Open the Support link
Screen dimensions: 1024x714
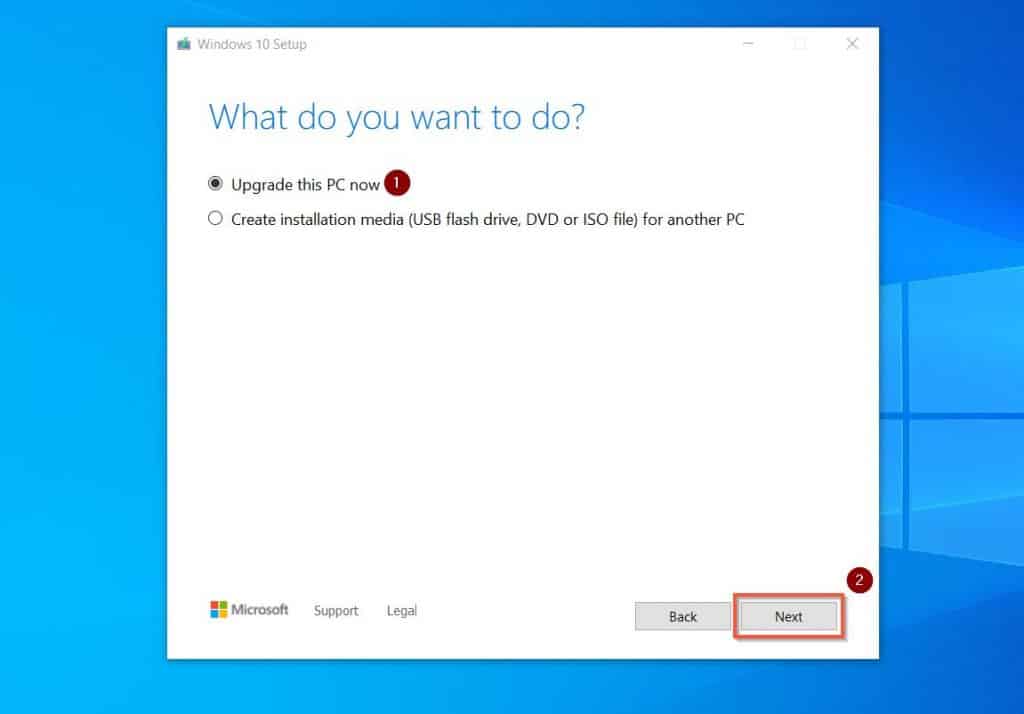tap(336, 610)
